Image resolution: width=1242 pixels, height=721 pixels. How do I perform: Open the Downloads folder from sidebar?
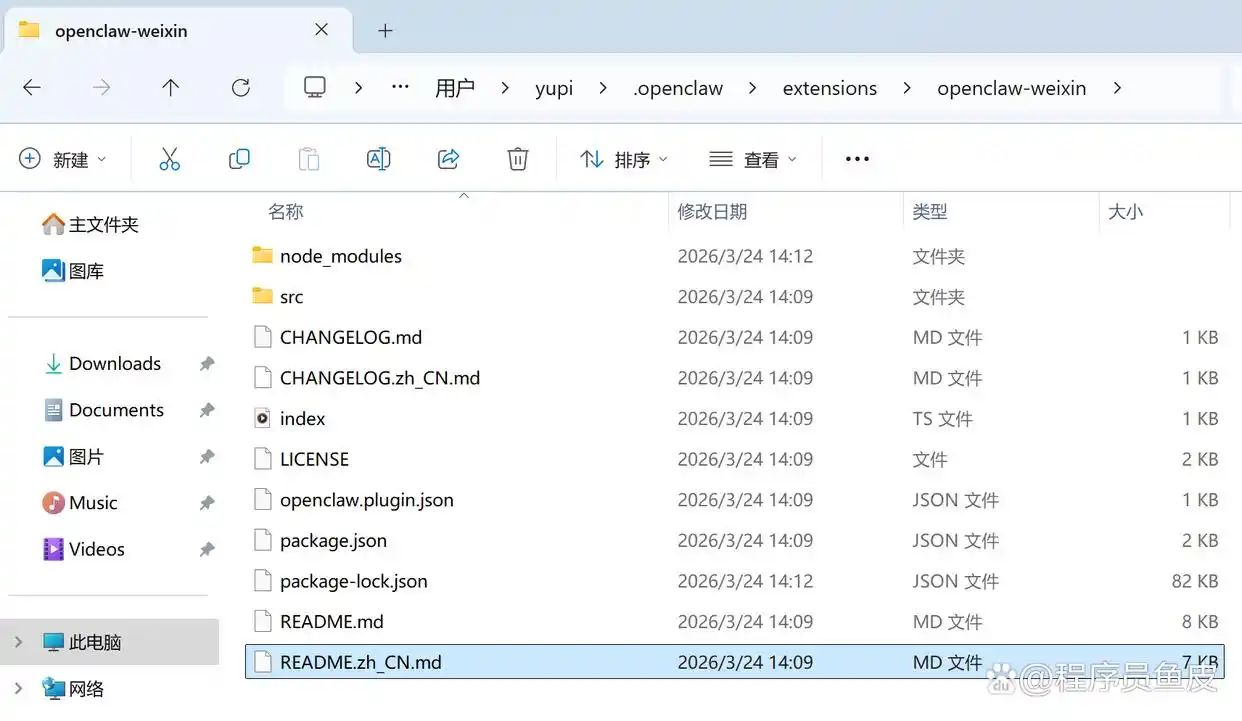click(x=114, y=363)
